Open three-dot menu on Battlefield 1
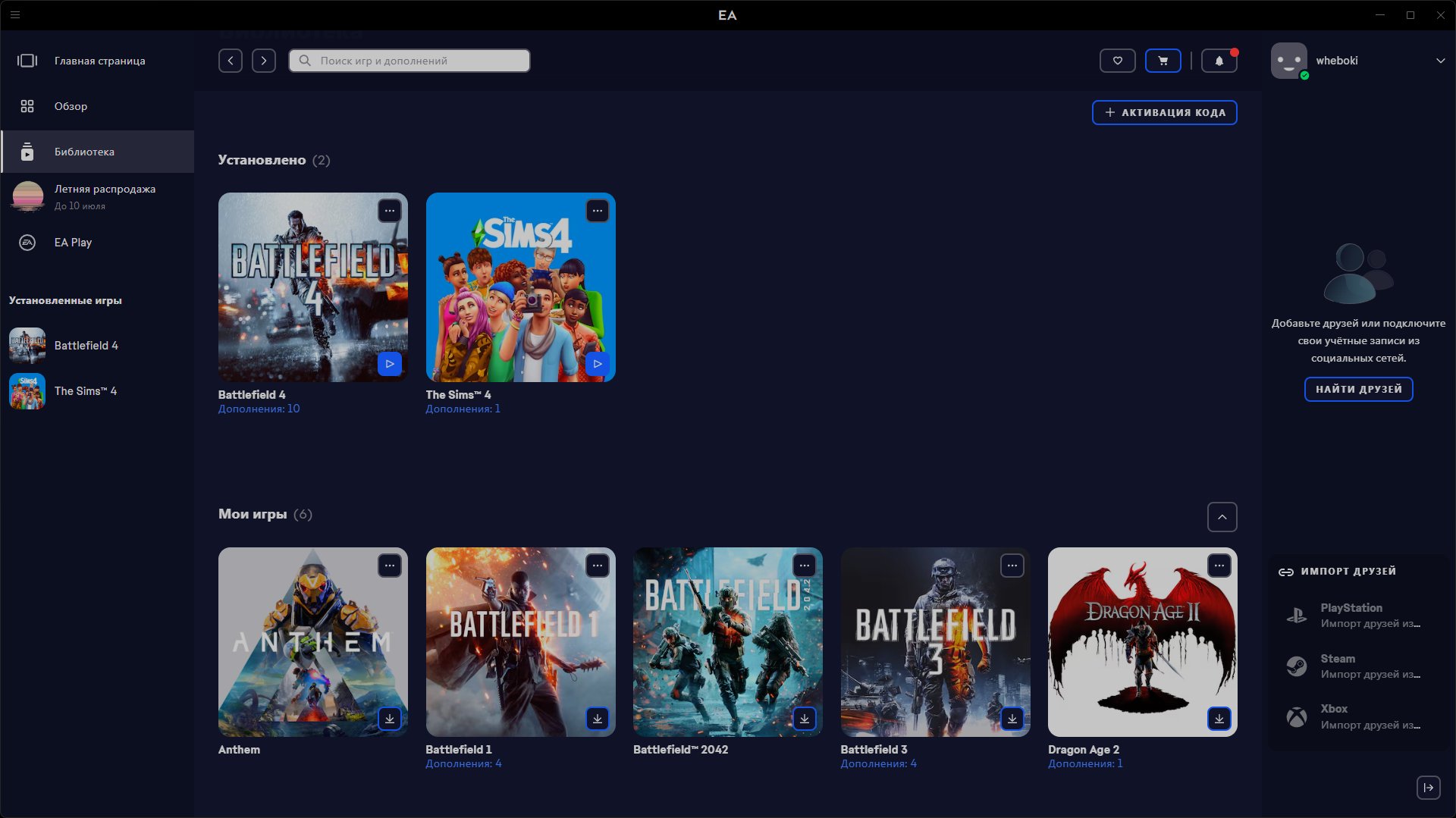This screenshot has height=818, width=1456. [x=597, y=566]
